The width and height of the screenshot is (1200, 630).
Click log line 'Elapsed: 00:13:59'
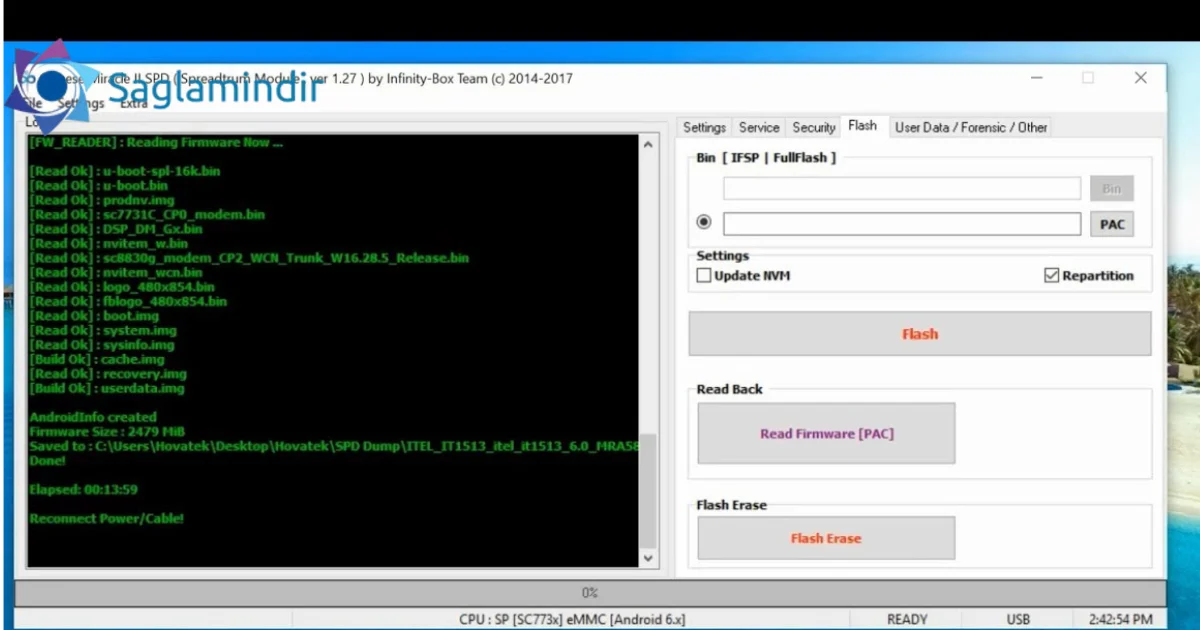click(84, 490)
